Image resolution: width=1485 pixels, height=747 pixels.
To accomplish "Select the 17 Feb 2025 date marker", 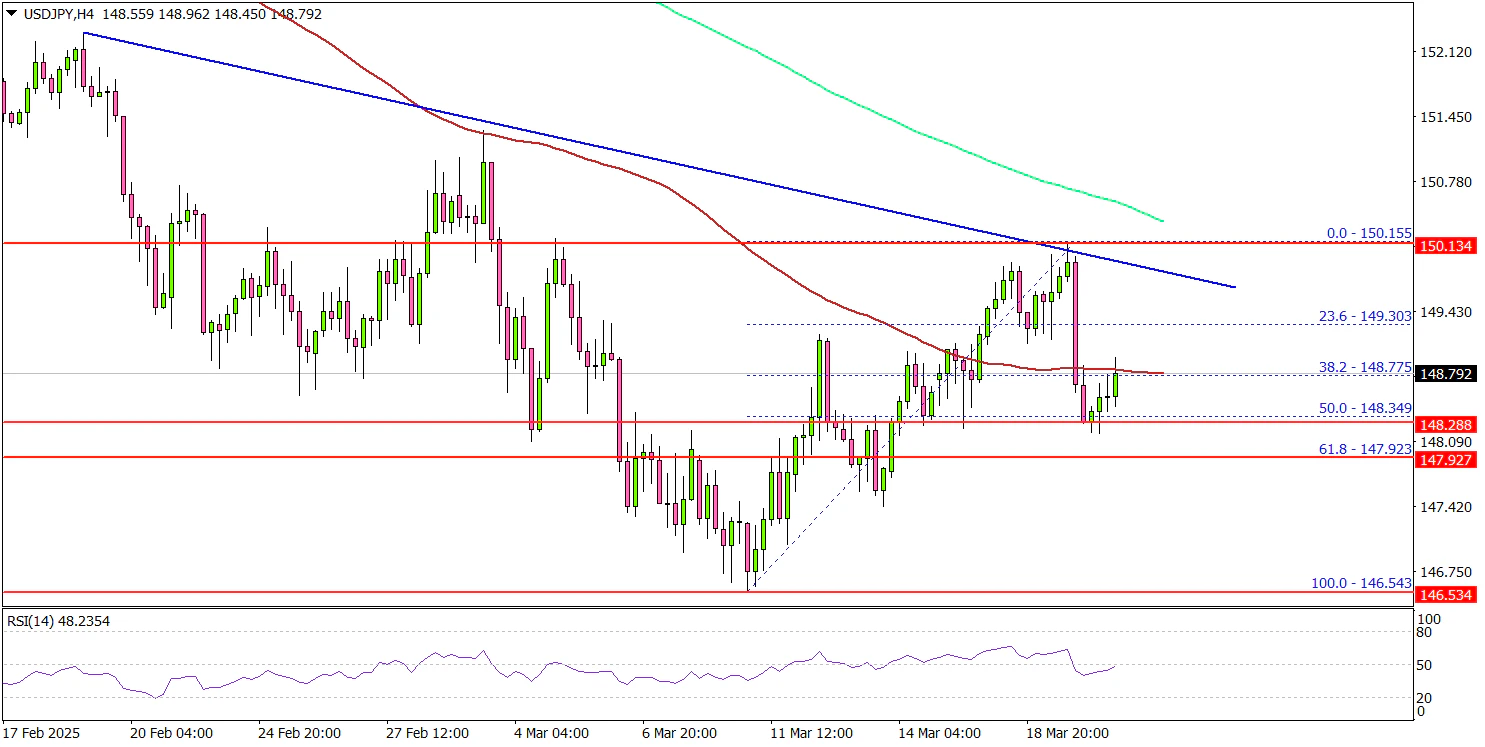I will 42,733.
